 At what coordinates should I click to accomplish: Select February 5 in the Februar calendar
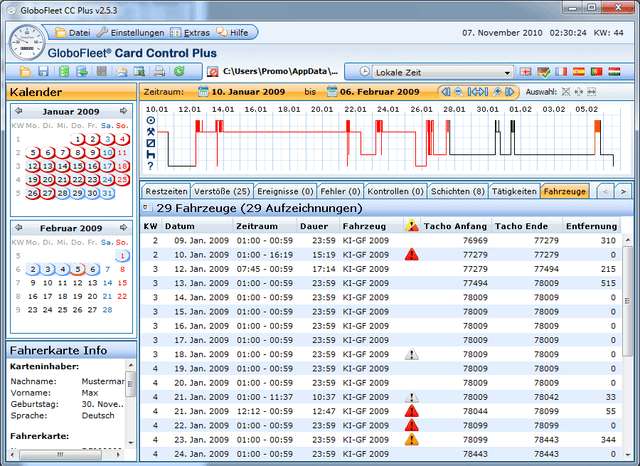point(78,269)
